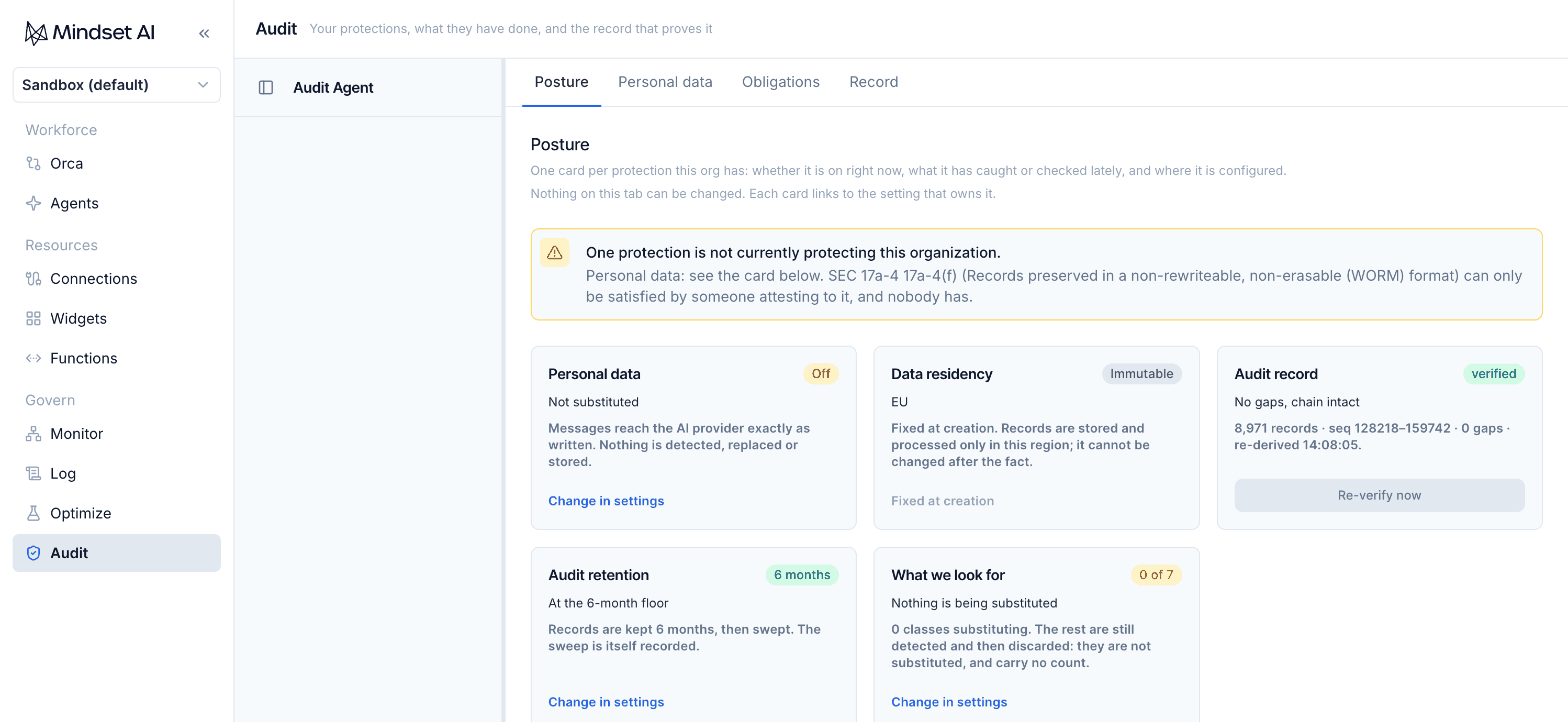1568x722 pixels.
Task: Click the Resources section heading
Action: click(x=61, y=245)
